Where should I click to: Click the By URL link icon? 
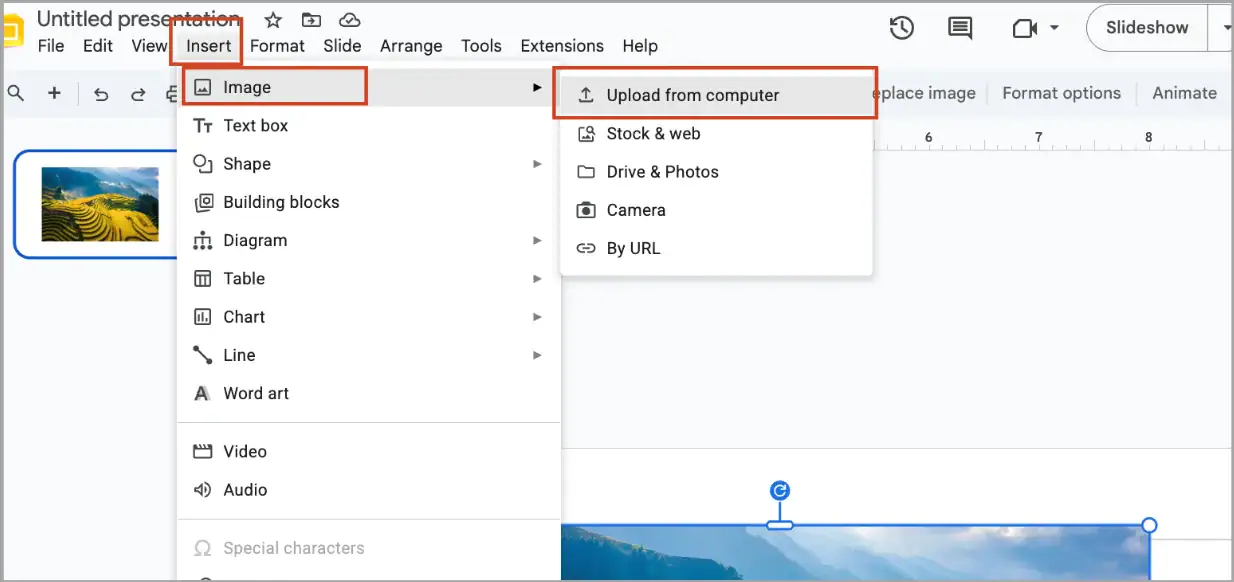(587, 248)
